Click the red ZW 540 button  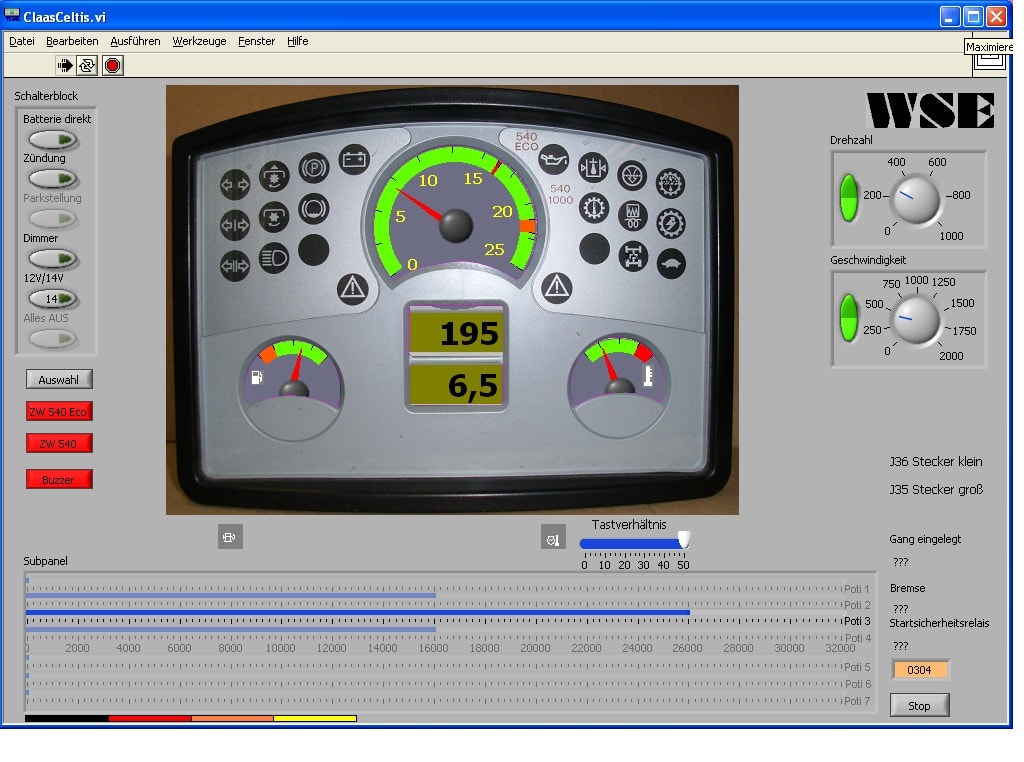point(59,443)
